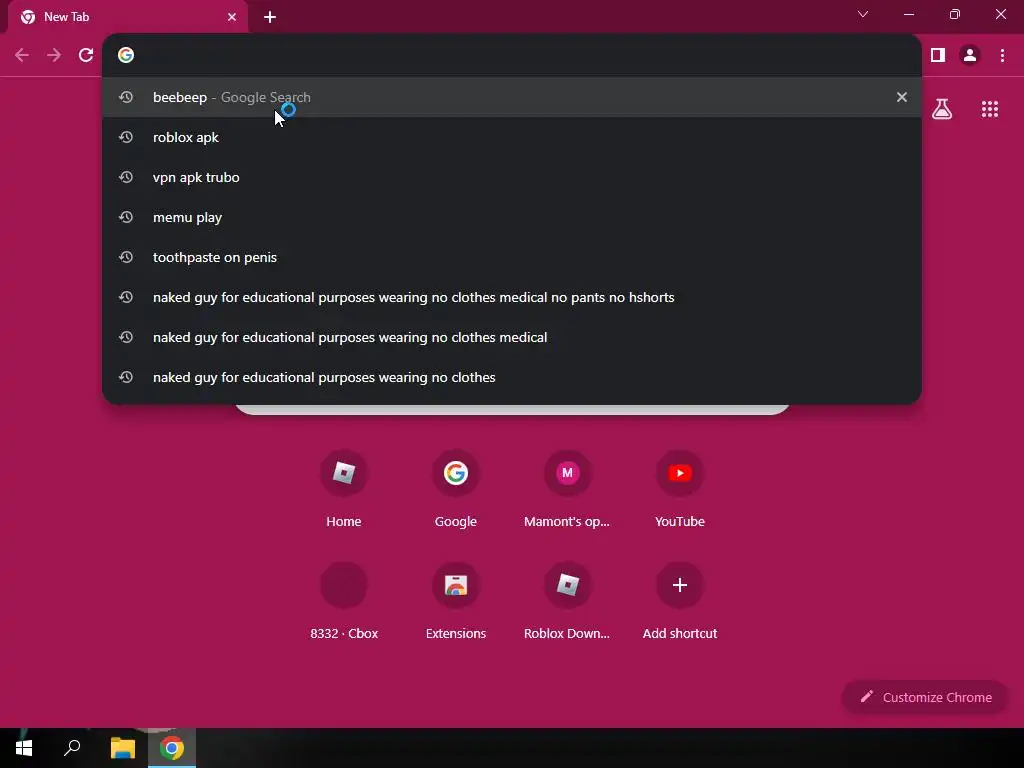1024x768 pixels.
Task: Open the Google shortcut tile
Action: tap(456, 489)
